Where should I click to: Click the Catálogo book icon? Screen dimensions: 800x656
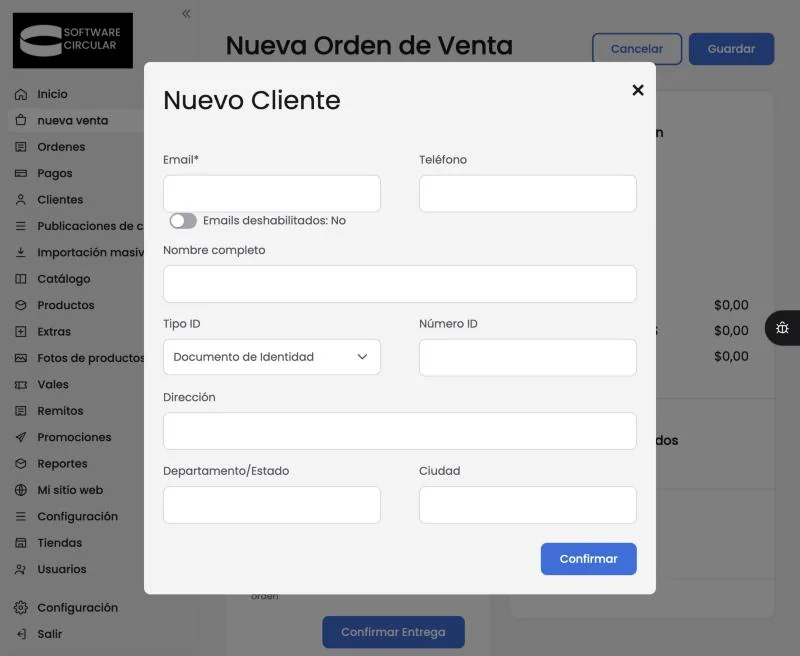[x=21, y=279]
